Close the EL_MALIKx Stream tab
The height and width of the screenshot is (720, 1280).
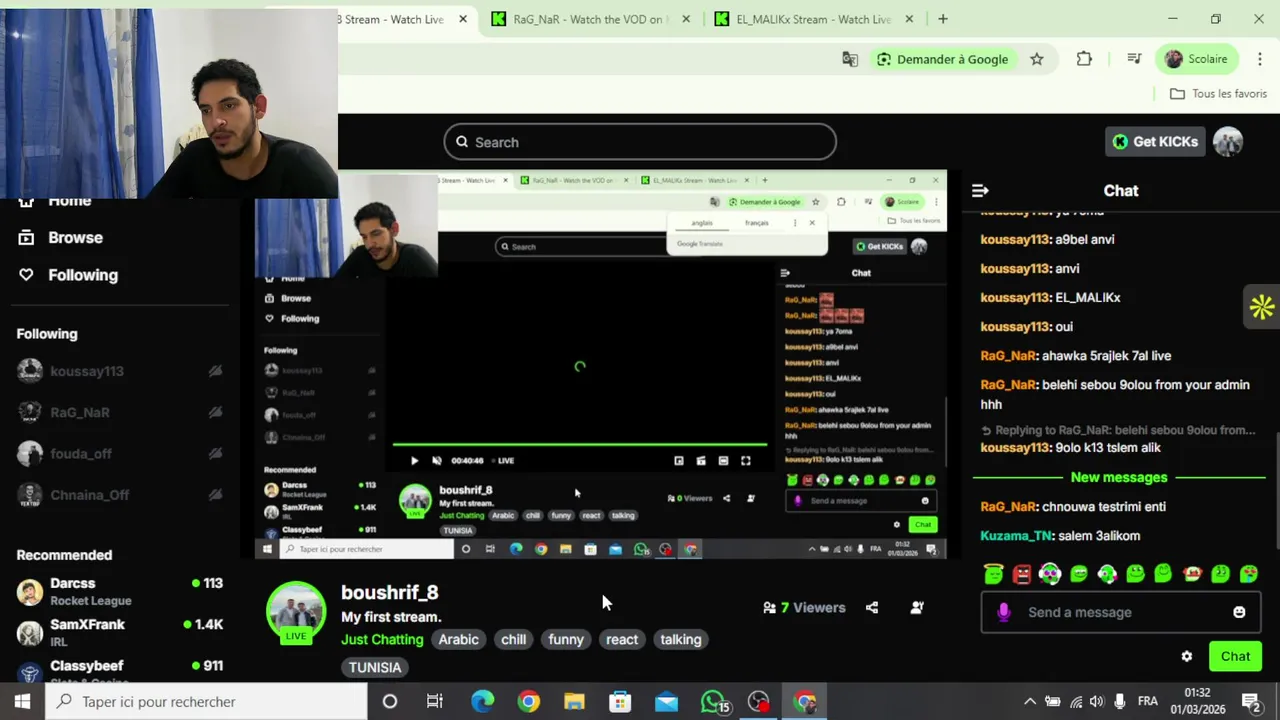(x=909, y=19)
